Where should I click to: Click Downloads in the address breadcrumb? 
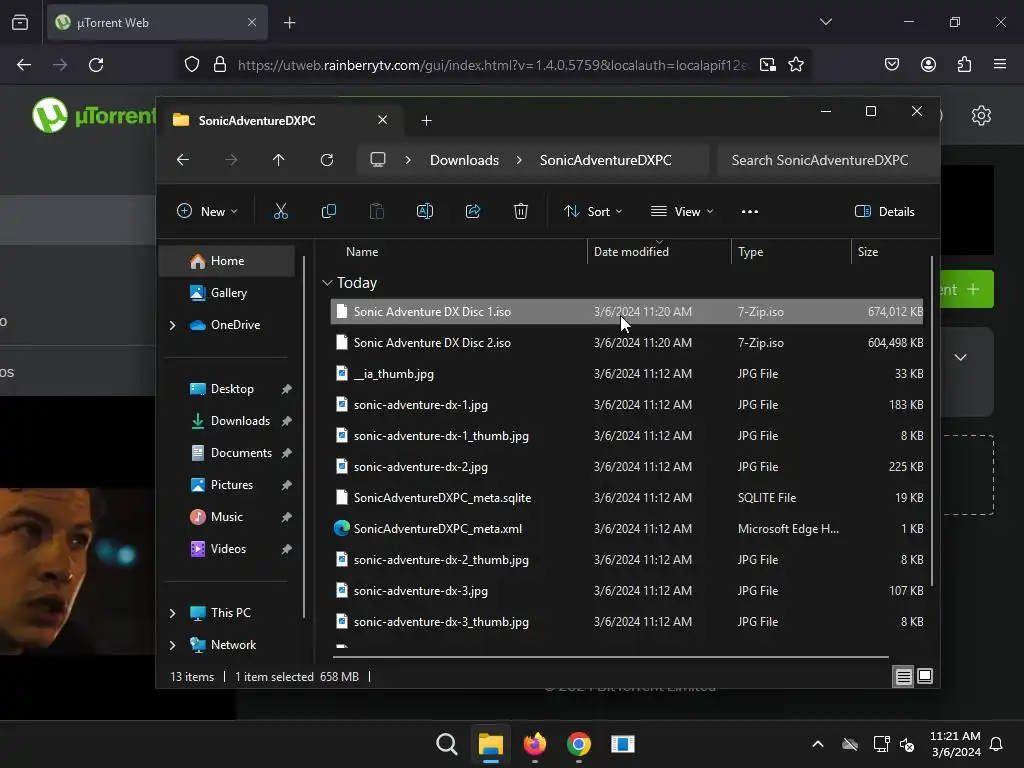tap(464, 160)
